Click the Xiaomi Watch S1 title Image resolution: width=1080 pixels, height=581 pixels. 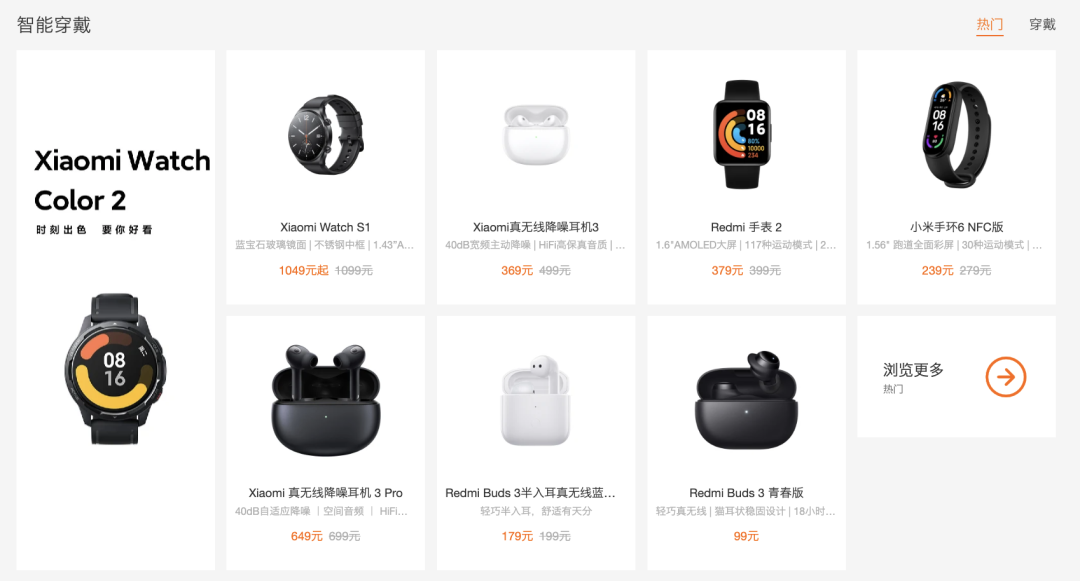(325, 227)
